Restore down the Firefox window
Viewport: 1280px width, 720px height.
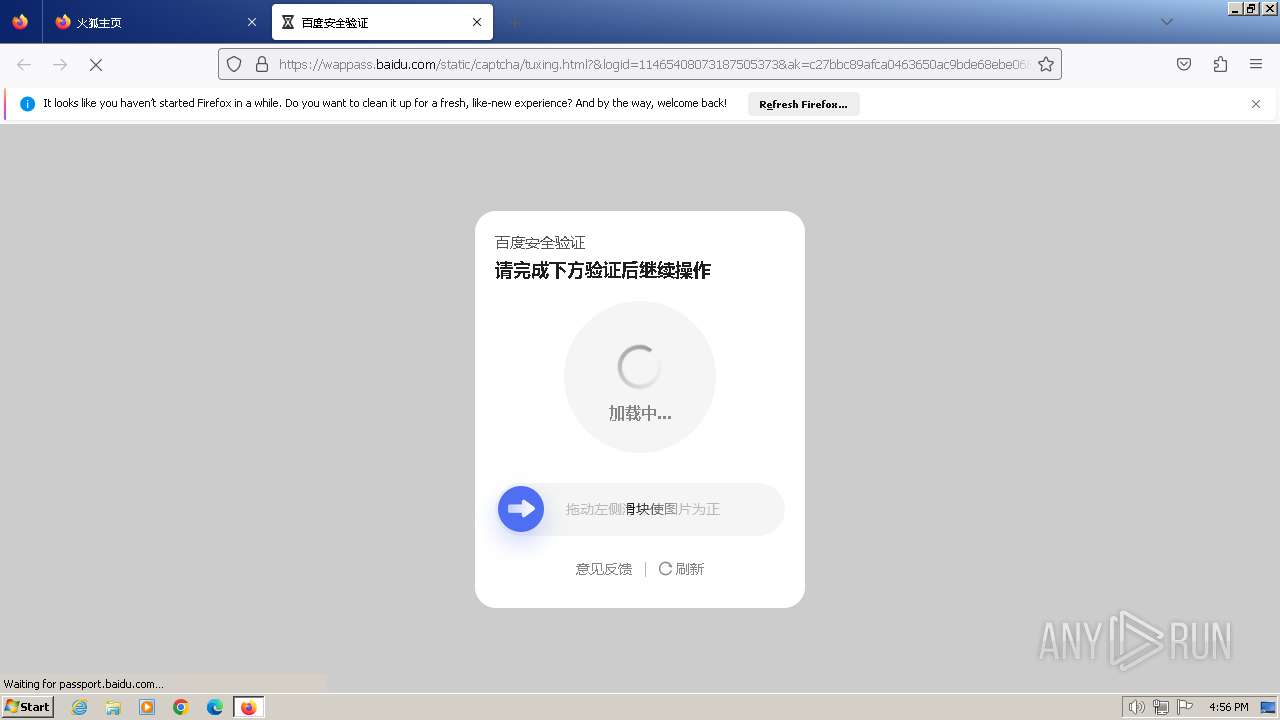click(x=1251, y=8)
